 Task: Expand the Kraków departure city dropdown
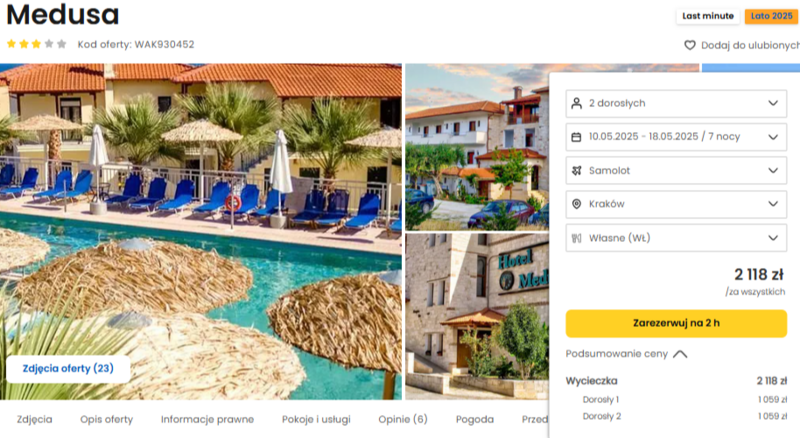click(x=676, y=204)
